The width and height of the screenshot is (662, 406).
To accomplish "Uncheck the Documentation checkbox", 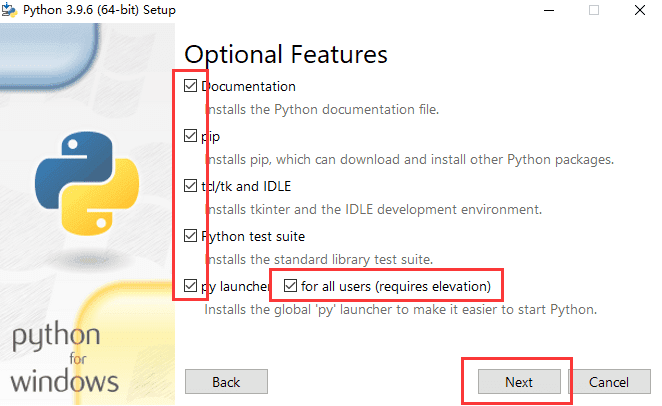I will (x=190, y=86).
